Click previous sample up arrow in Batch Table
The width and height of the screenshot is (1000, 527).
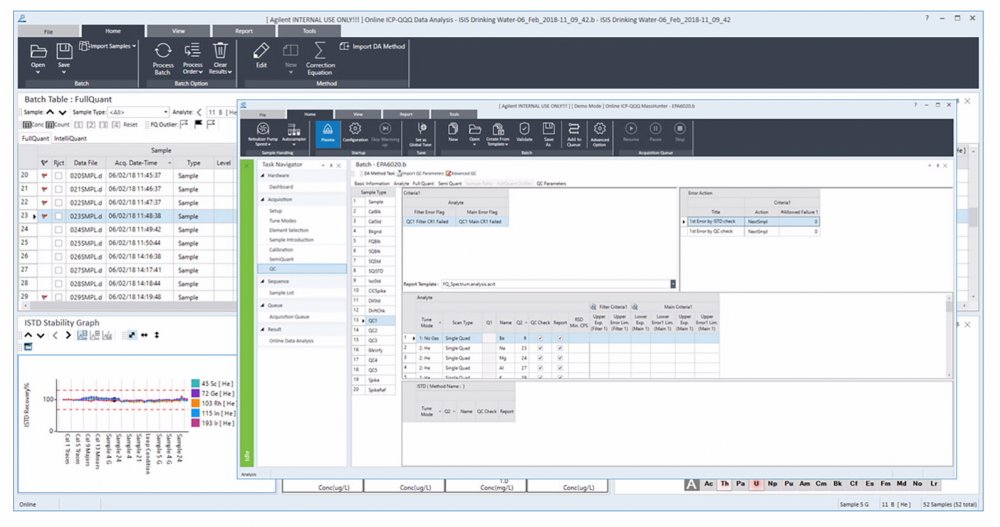point(50,112)
